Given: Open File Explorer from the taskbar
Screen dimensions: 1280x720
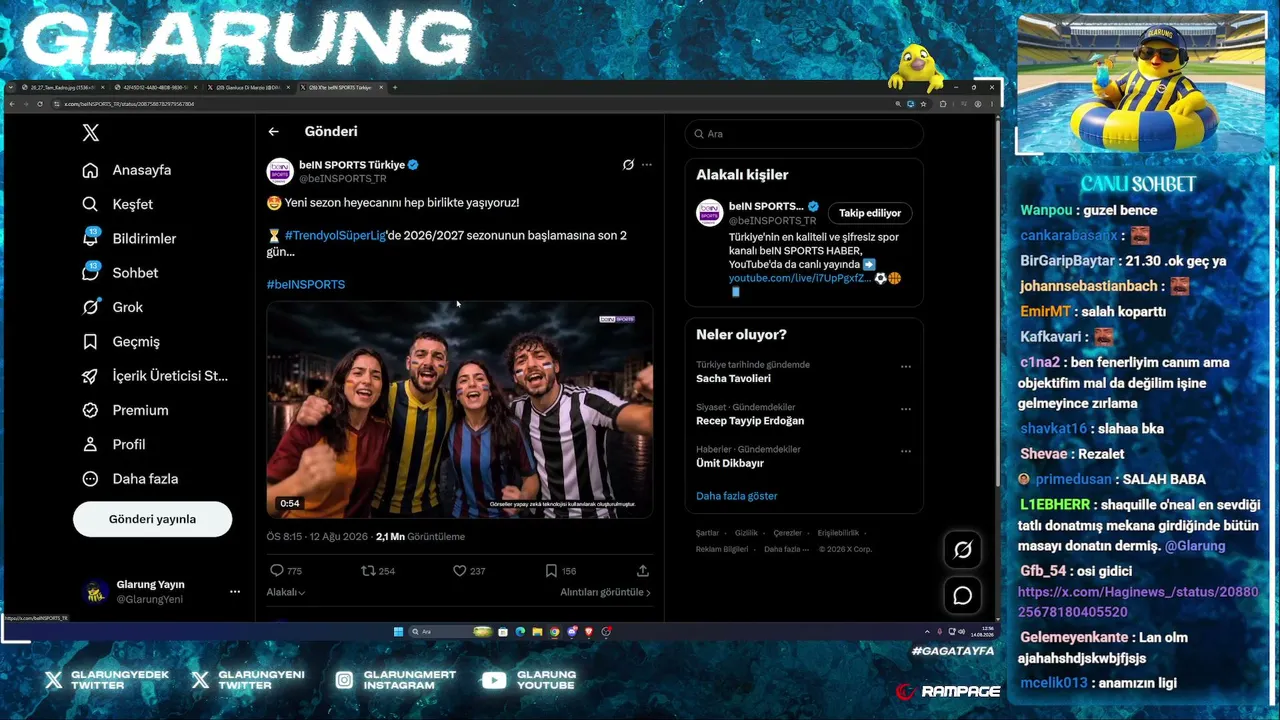Looking at the screenshot, I should pos(537,632).
